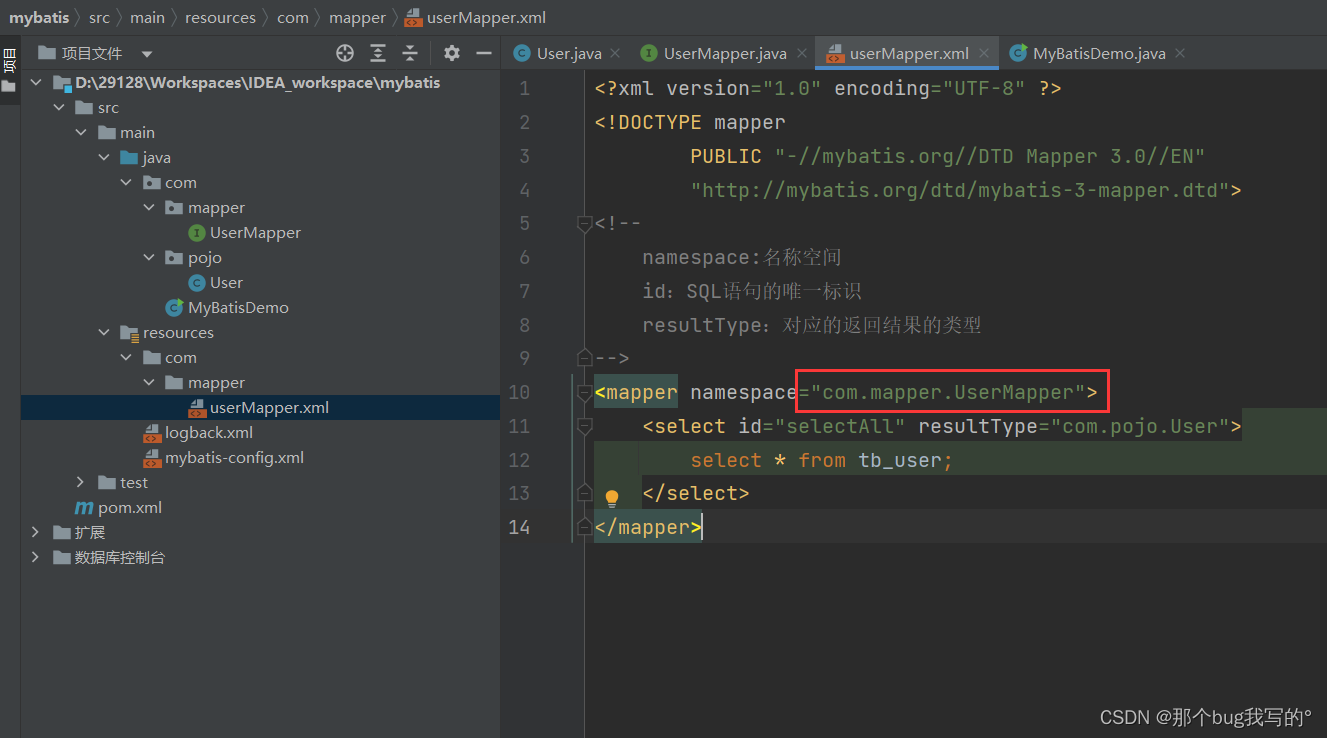Close the MyBatisDemo.java tab
This screenshot has width=1327, height=738.
click(x=1179, y=53)
